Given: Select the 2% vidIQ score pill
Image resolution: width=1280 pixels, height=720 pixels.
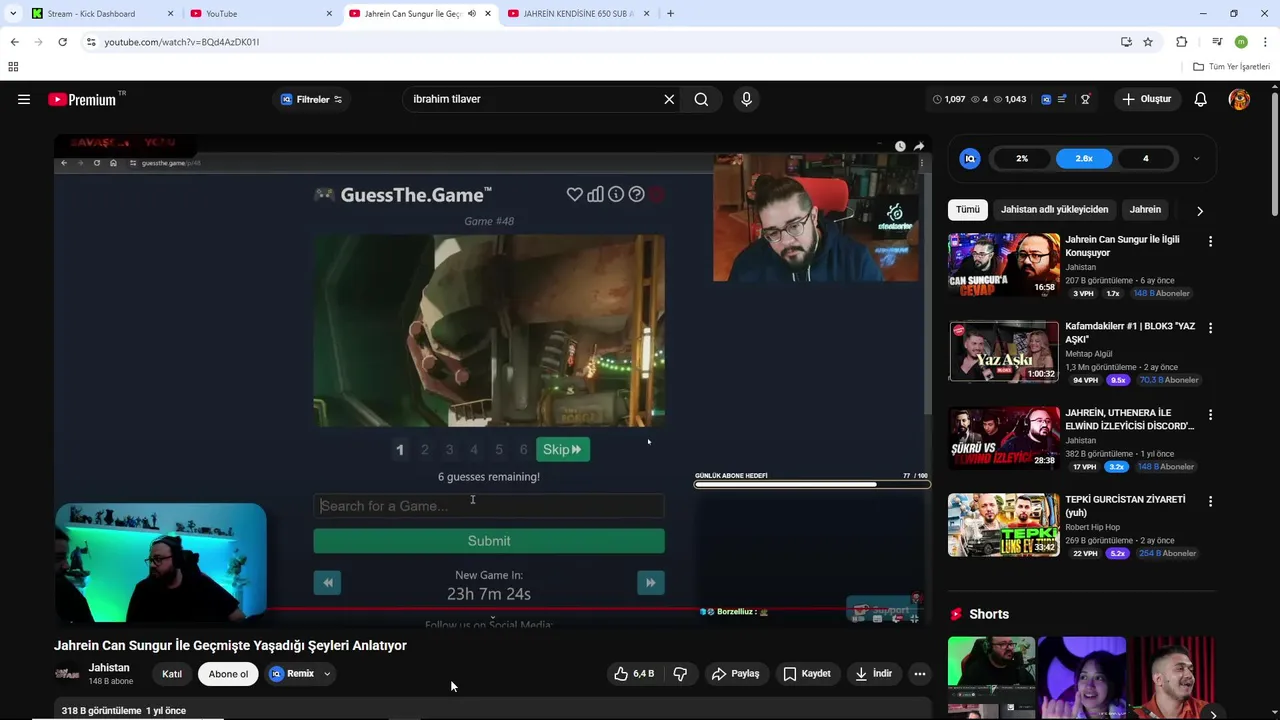Looking at the screenshot, I should tap(1022, 158).
